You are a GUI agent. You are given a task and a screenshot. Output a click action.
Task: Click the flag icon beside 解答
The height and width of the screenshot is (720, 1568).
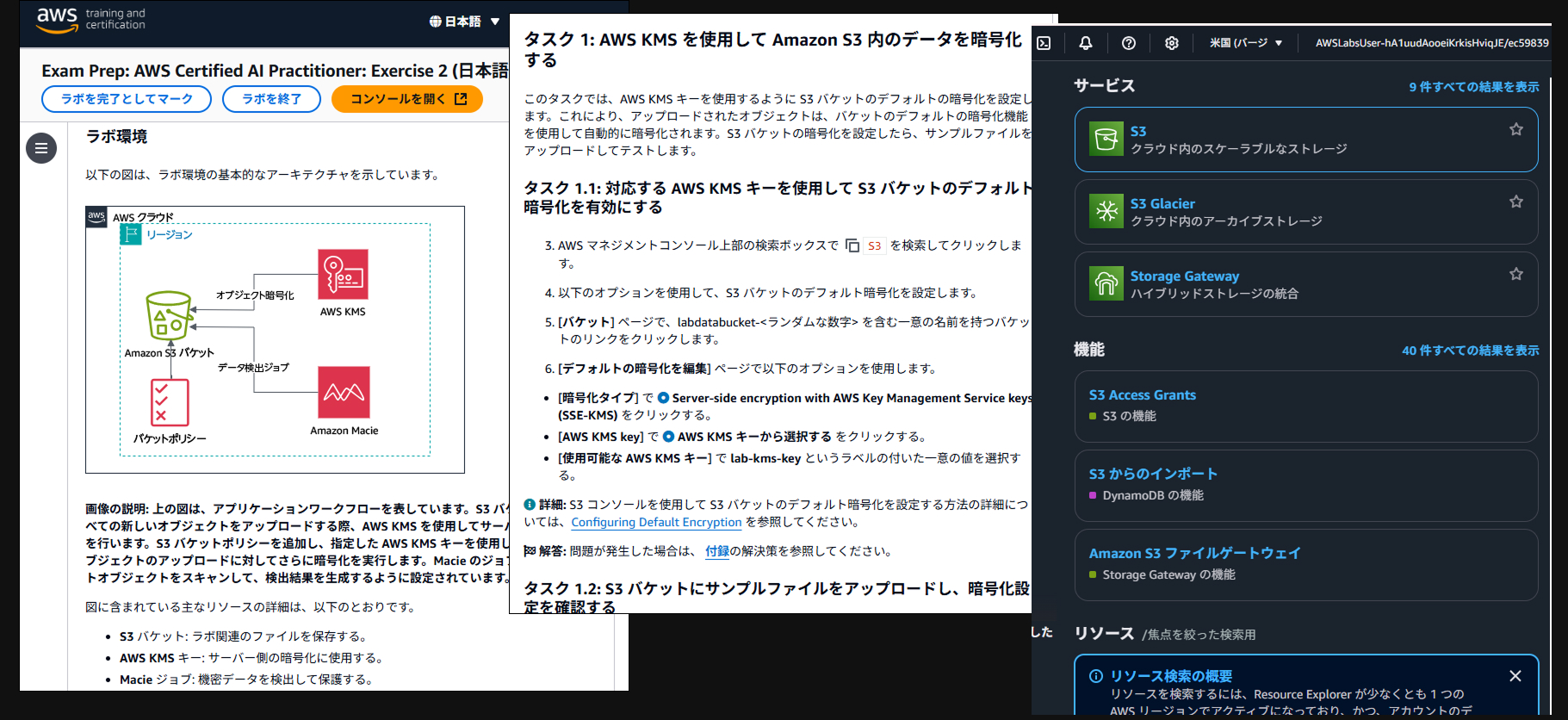pyautogui.click(x=530, y=551)
